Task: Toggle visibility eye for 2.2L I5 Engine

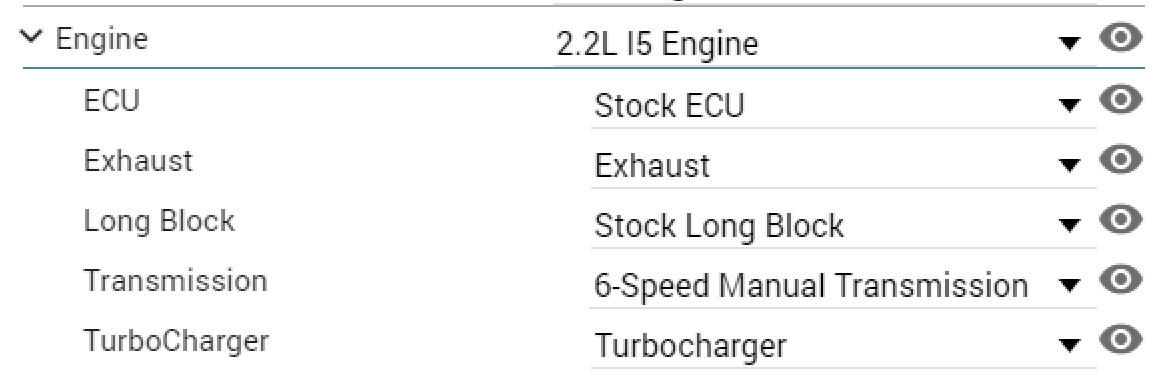Action: 1121,38
